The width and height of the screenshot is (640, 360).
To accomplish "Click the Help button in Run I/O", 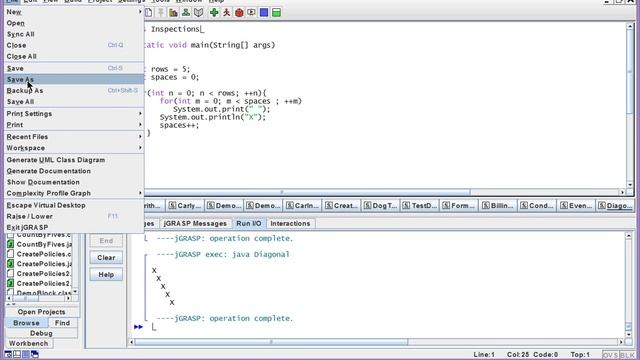I will pyautogui.click(x=106, y=275).
